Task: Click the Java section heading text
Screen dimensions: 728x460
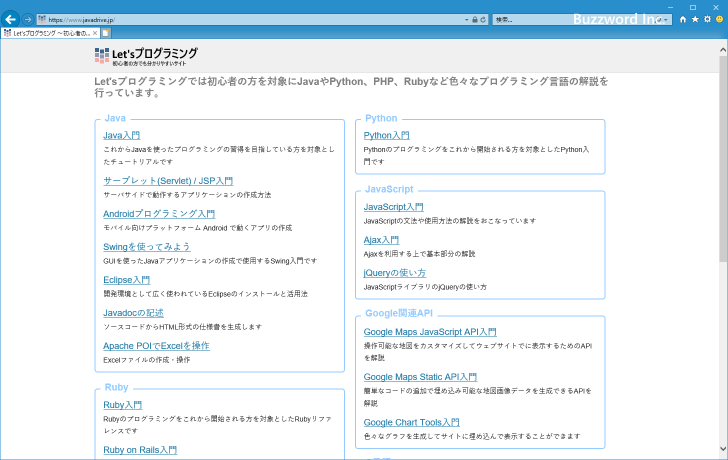Action: click(x=115, y=118)
